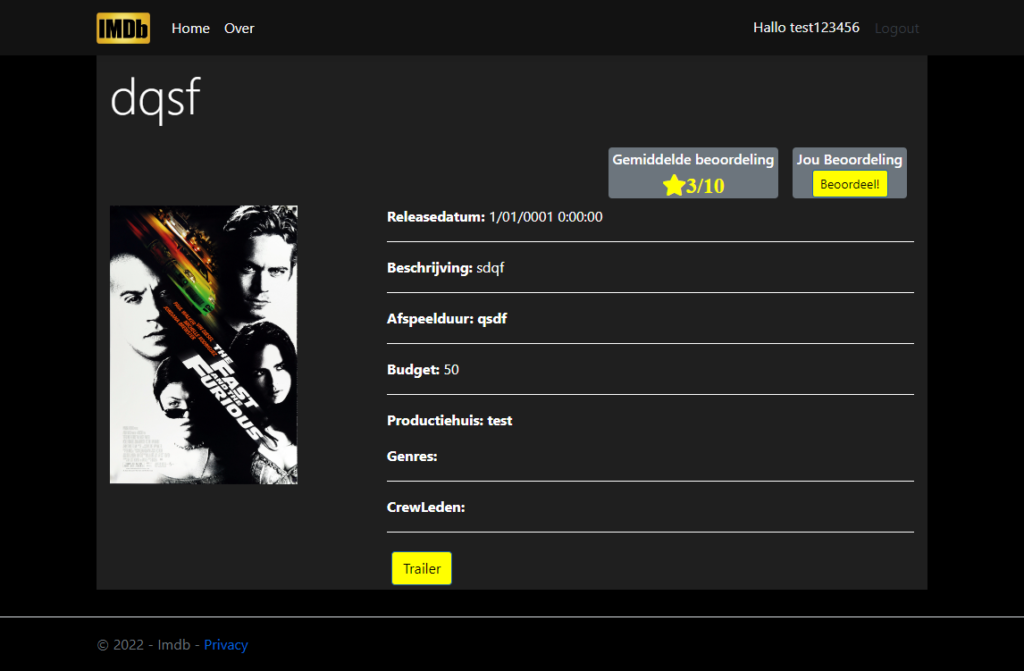Select the Jou Beoordeling label
This screenshot has width=1024, height=671.
click(849, 159)
